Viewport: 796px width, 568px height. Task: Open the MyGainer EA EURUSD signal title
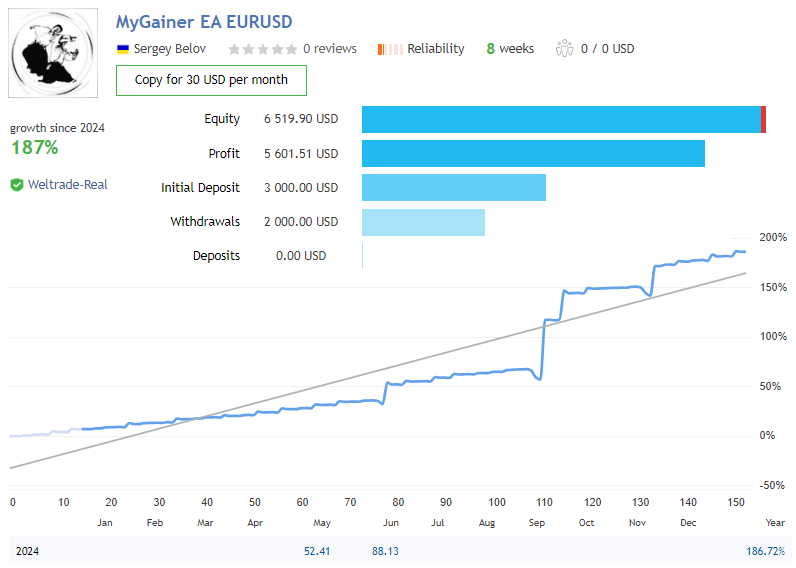tap(204, 22)
